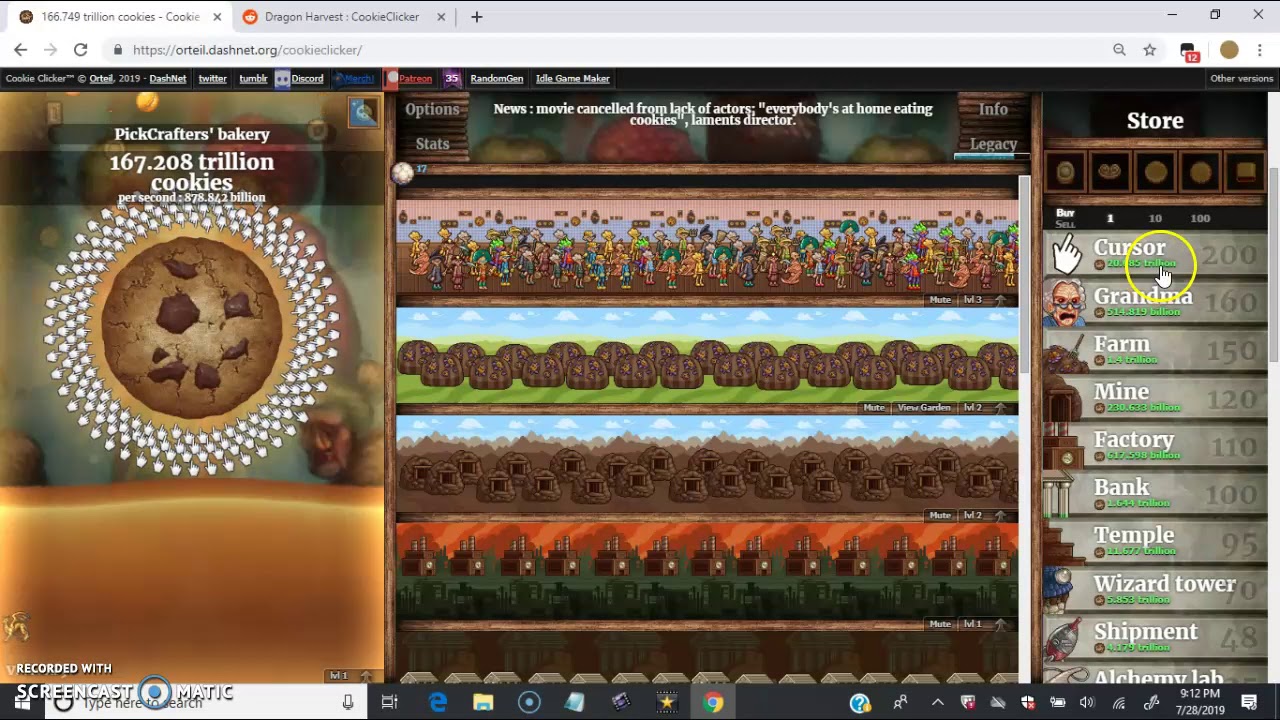Viewport: 1280px width, 720px height.
Task: Reload the page
Action: point(80,50)
